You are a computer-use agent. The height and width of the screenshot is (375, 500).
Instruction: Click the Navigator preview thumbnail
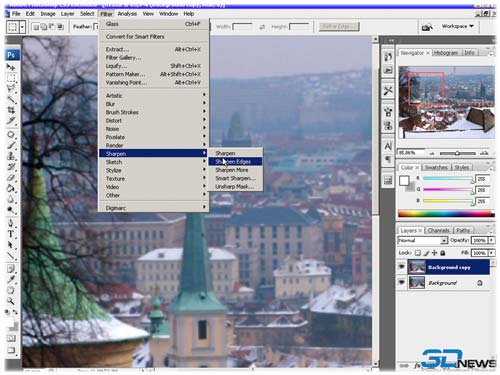tap(447, 102)
